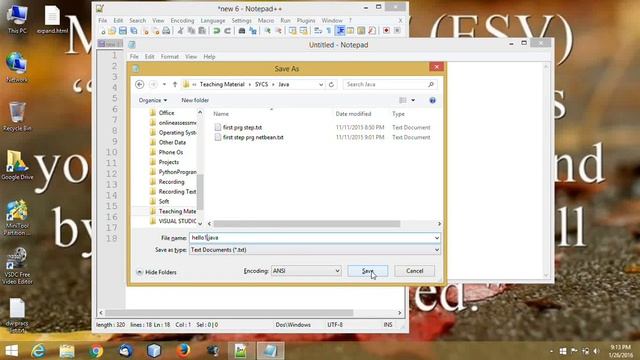The height and width of the screenshot is (360, 640).
Task: Select the Phone Os folder in tree
Action: tap(171, 152)
